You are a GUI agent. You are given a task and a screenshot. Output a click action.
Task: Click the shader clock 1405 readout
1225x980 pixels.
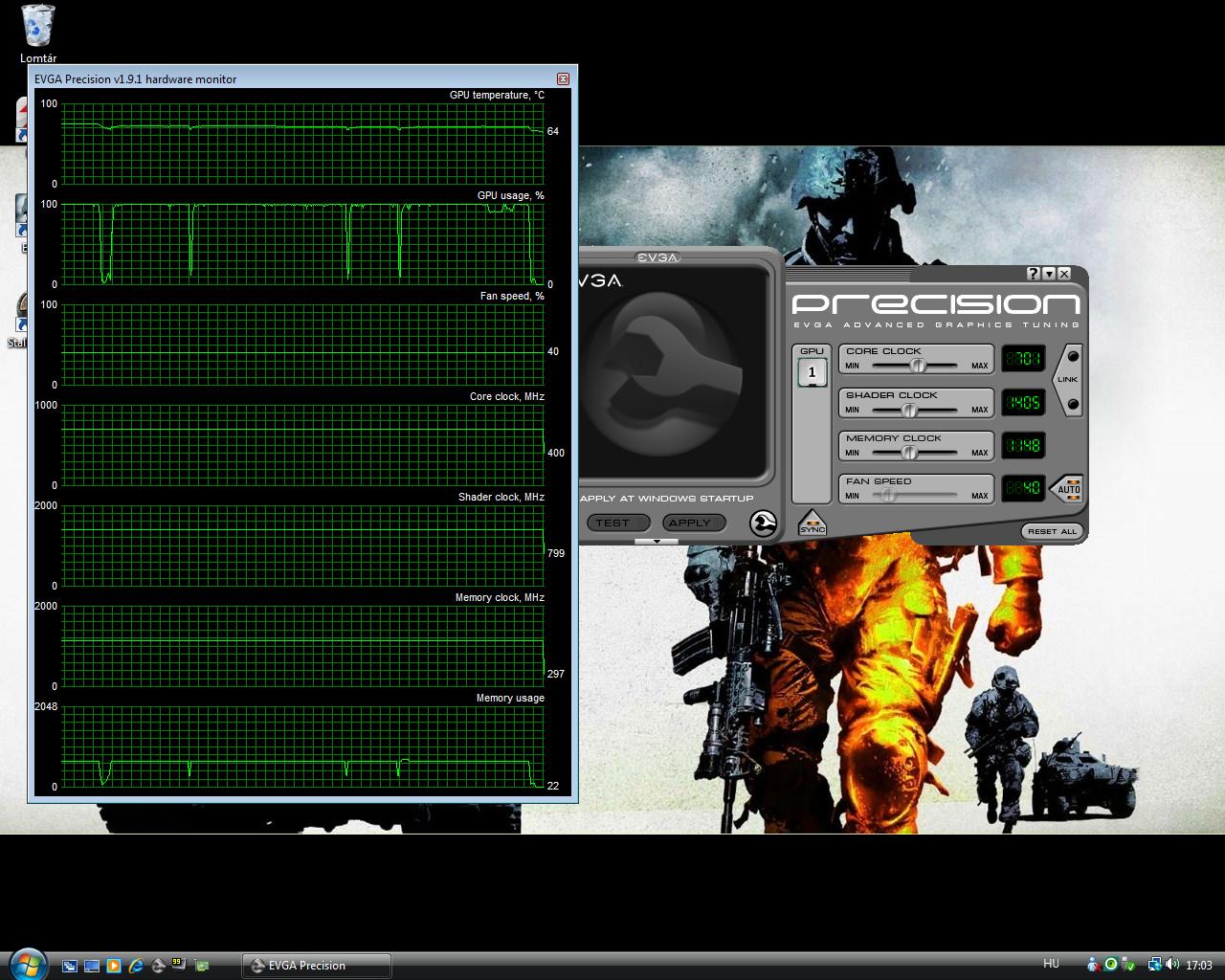pyautogui.click(x=1023, y=403)
